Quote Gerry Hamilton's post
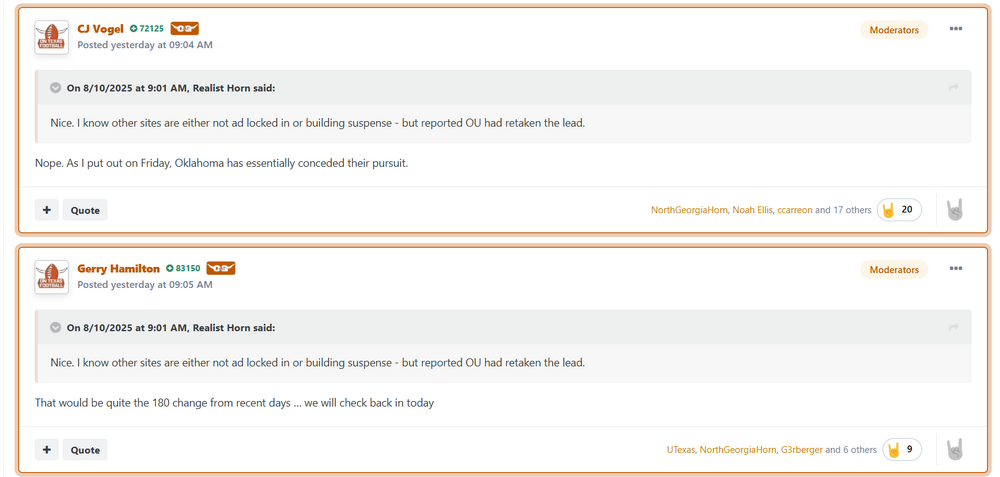1000x477 pixels. (x=85, y=450)
